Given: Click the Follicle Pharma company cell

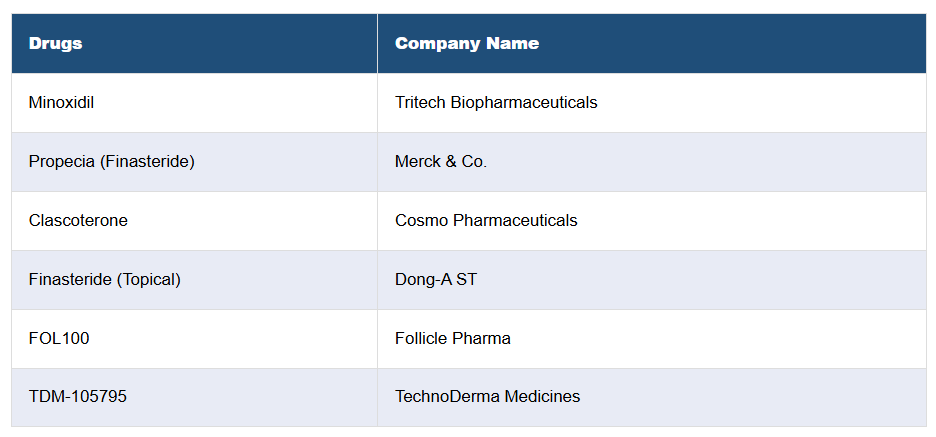Looking at the screenshot, I should tap(453, 338).
